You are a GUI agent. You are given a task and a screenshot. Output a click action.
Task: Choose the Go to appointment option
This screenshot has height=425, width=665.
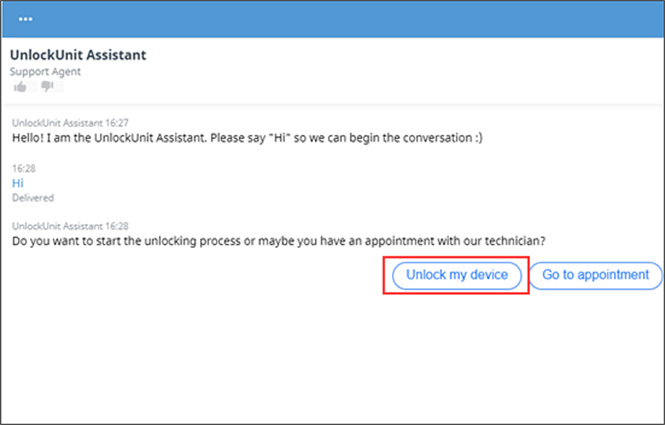pyautogui.click(x=595, y=274)
